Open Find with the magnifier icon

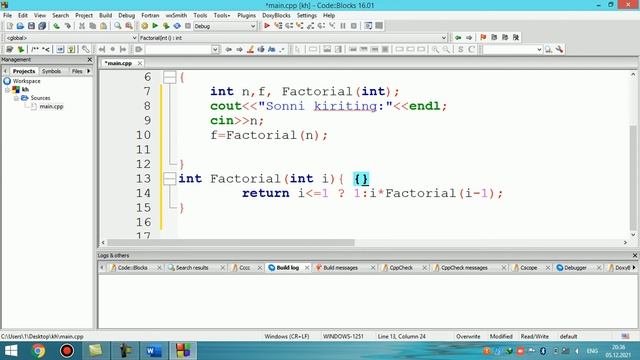click(118, 26)
